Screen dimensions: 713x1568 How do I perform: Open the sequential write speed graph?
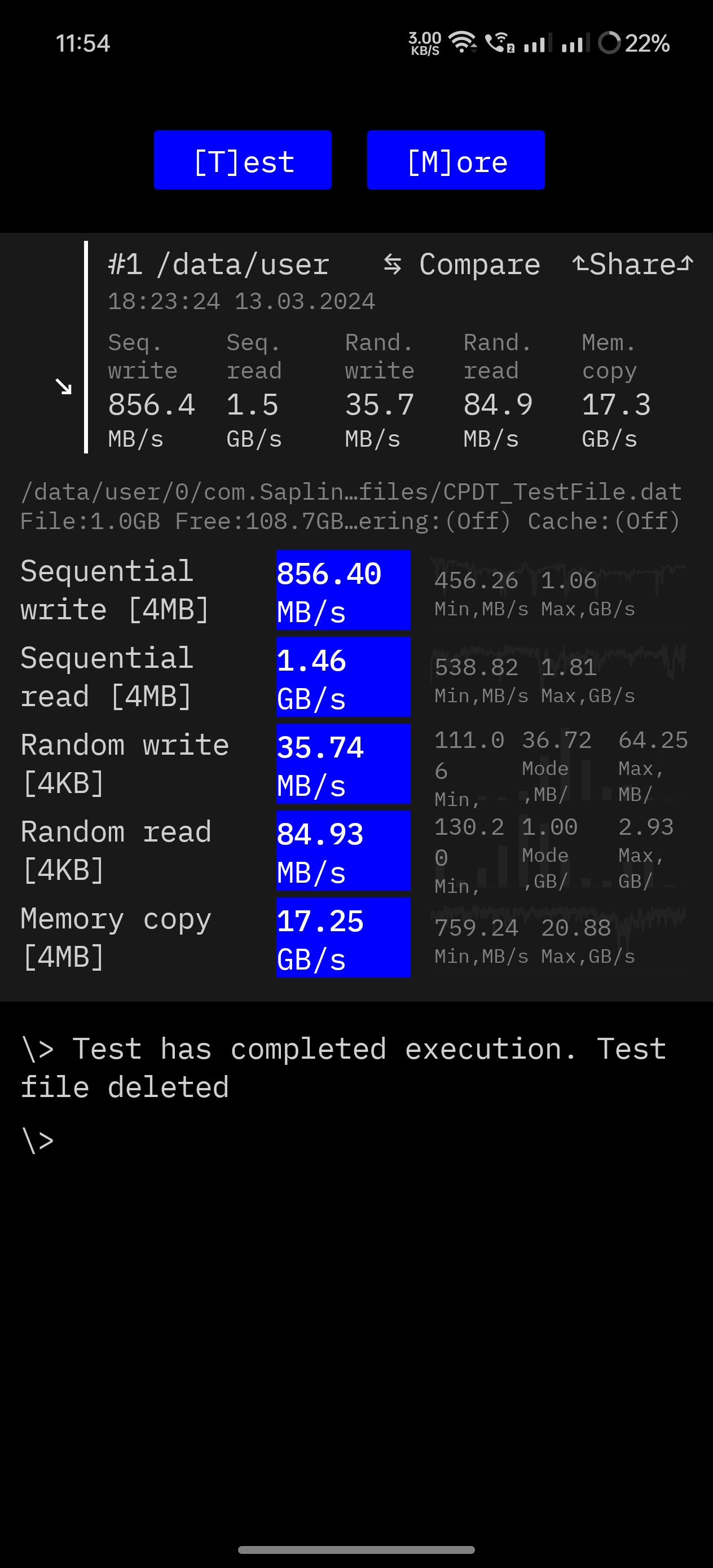pos(558,591)
